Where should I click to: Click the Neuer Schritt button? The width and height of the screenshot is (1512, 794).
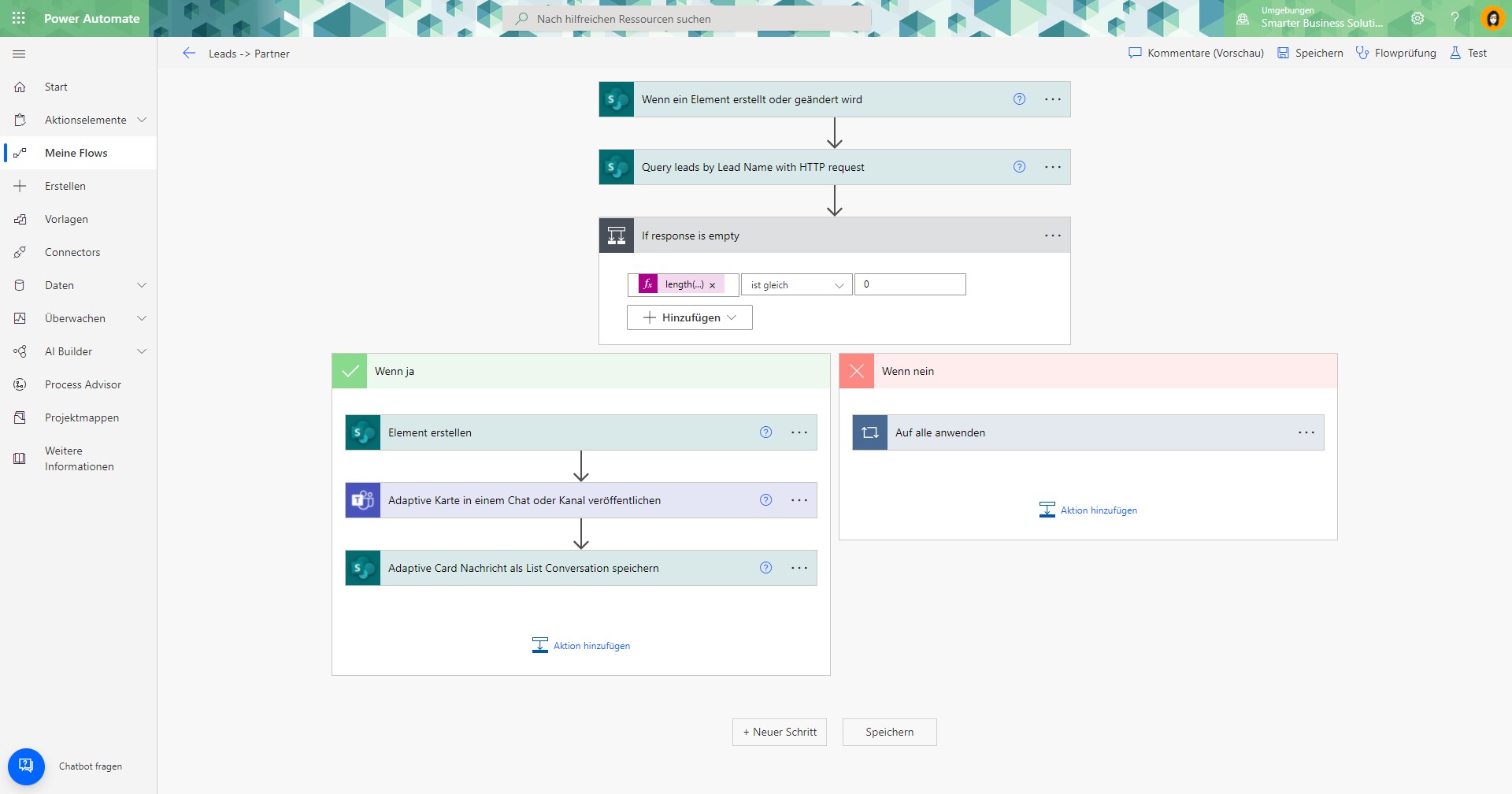[779, 732]
